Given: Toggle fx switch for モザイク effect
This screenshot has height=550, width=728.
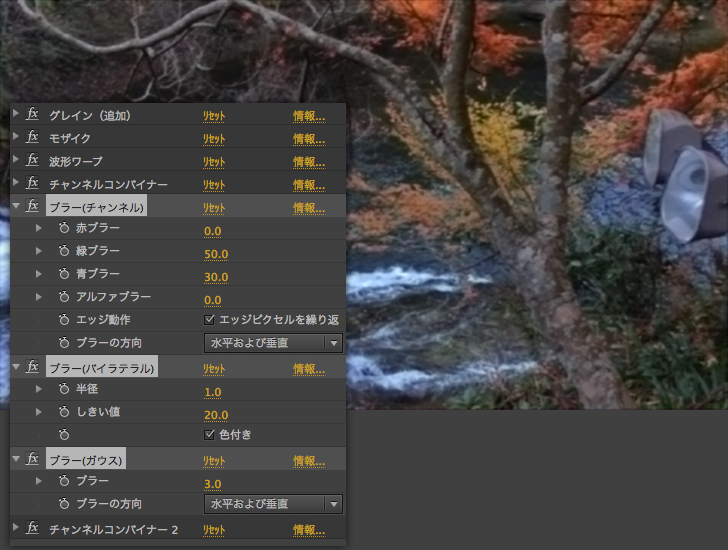Looking at the screenshot, I should coord(32,138).
